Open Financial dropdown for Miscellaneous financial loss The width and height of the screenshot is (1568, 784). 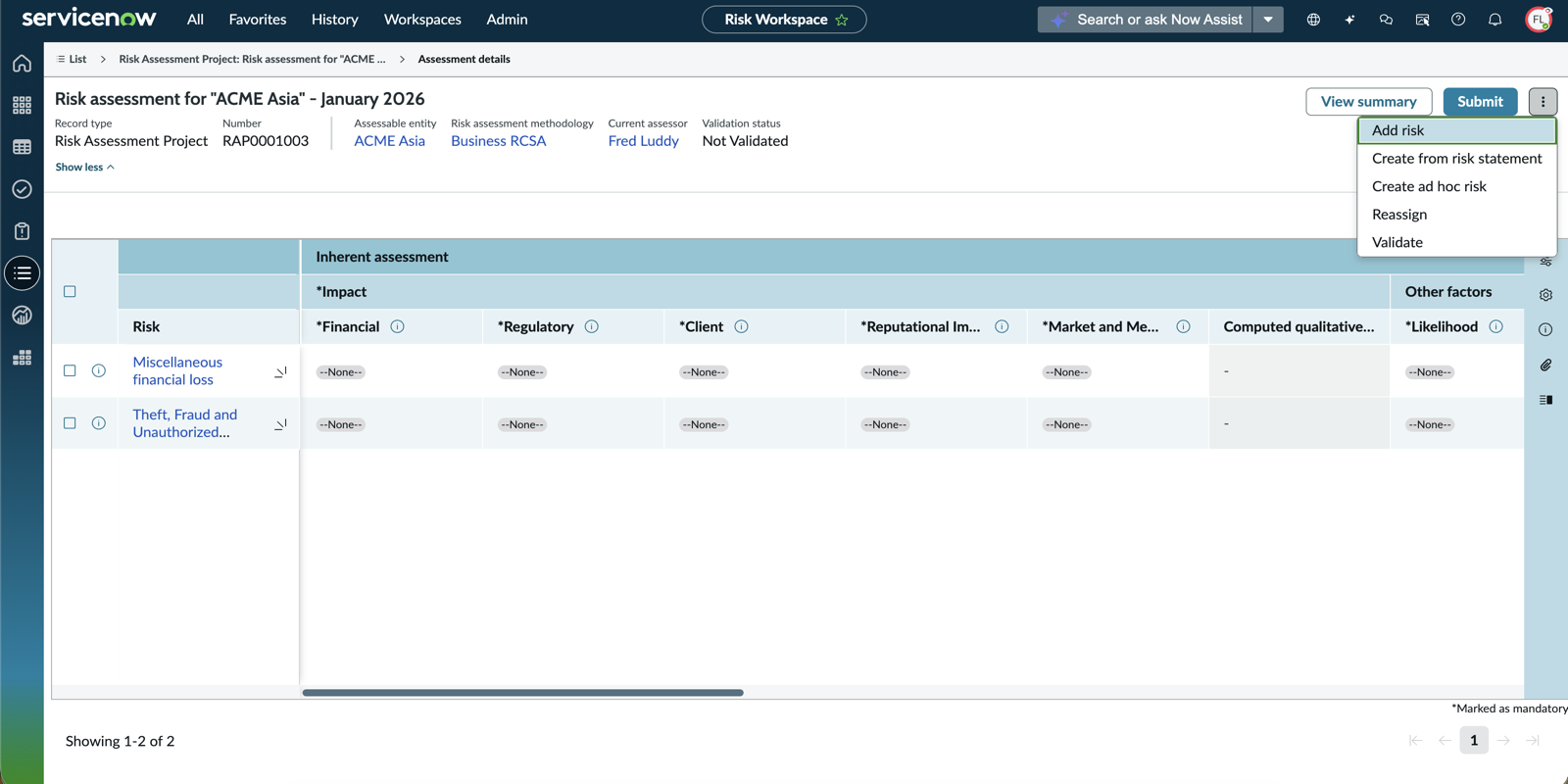(x=341, y=372)
